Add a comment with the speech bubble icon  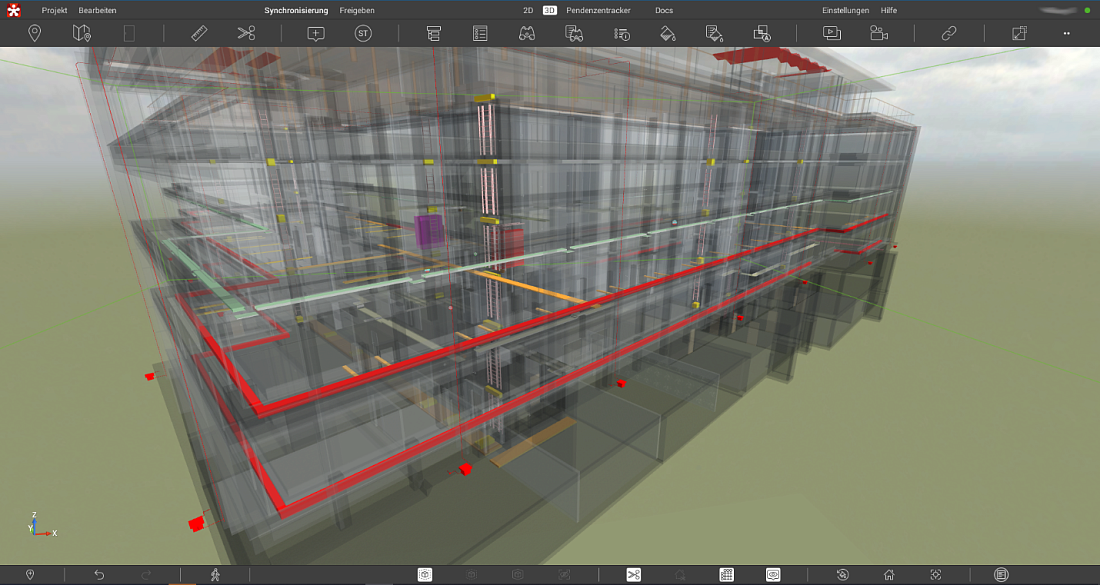click(316, 33)
